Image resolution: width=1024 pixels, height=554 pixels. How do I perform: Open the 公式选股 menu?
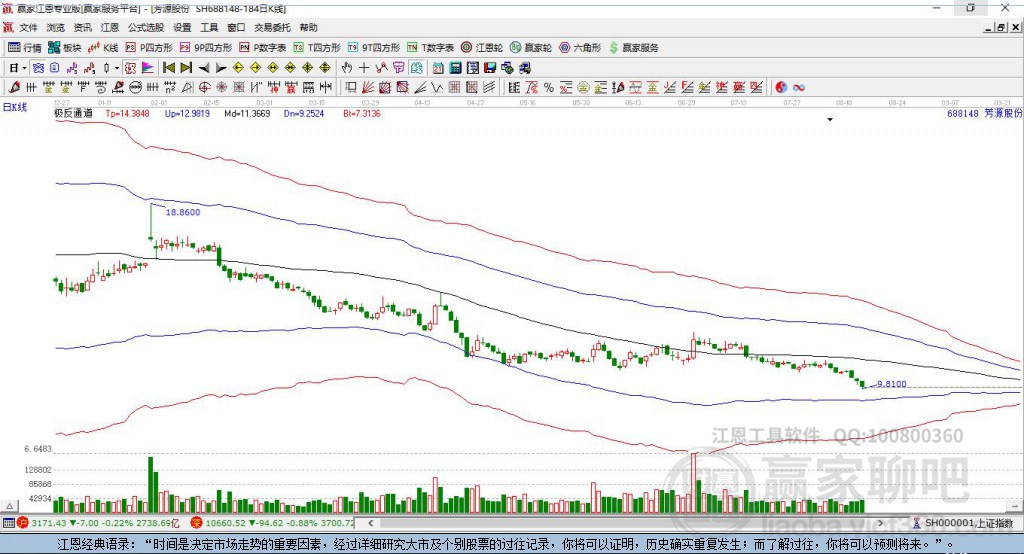(146, 27)
